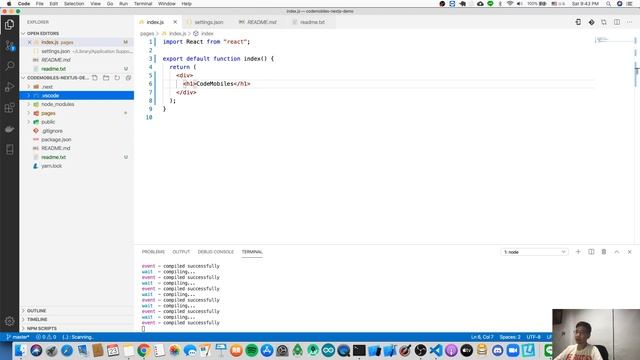The height and width of the screenshot is (360, 640).
Task: Open the Debug Console panel tab
Action: [216, 252]
